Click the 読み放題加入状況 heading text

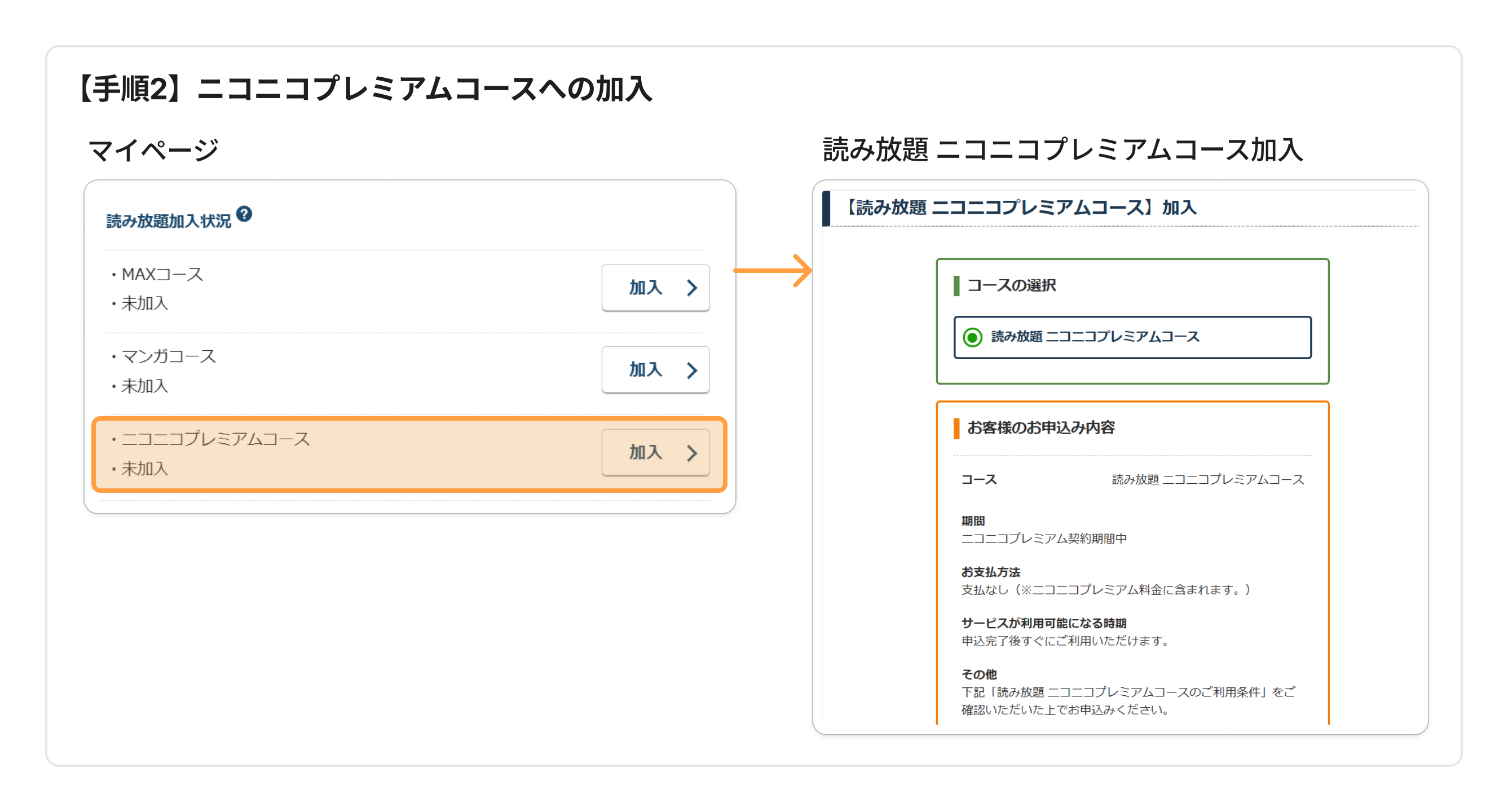pos(169,220)
